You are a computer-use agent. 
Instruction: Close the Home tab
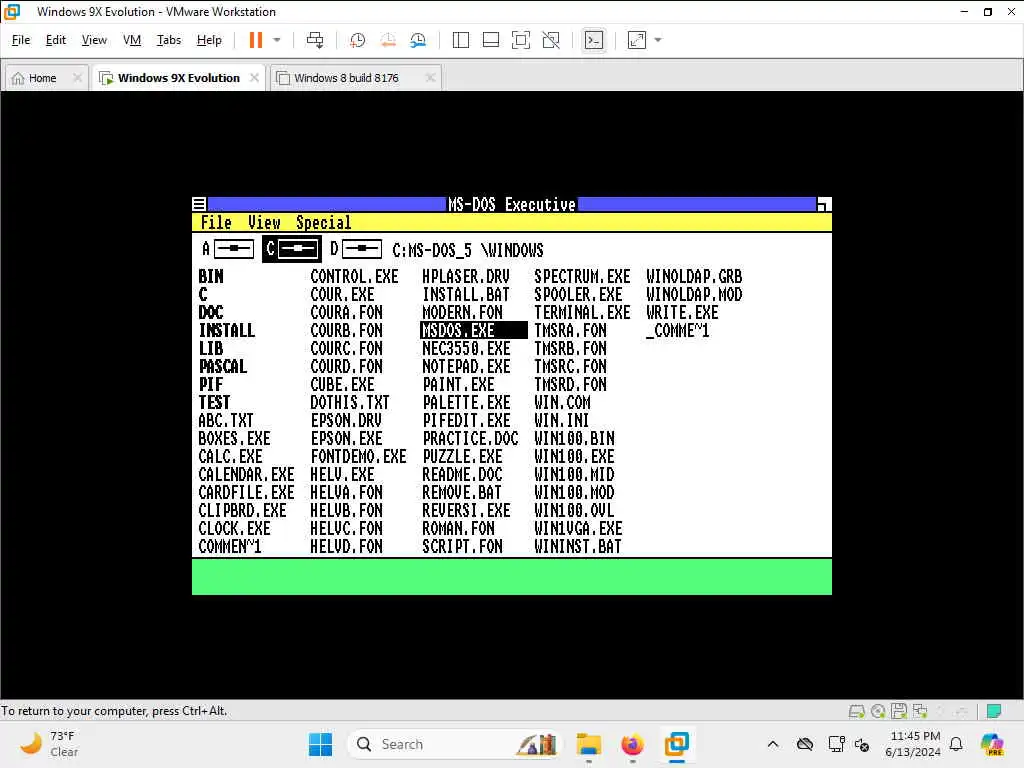click(x=77, y=78)
